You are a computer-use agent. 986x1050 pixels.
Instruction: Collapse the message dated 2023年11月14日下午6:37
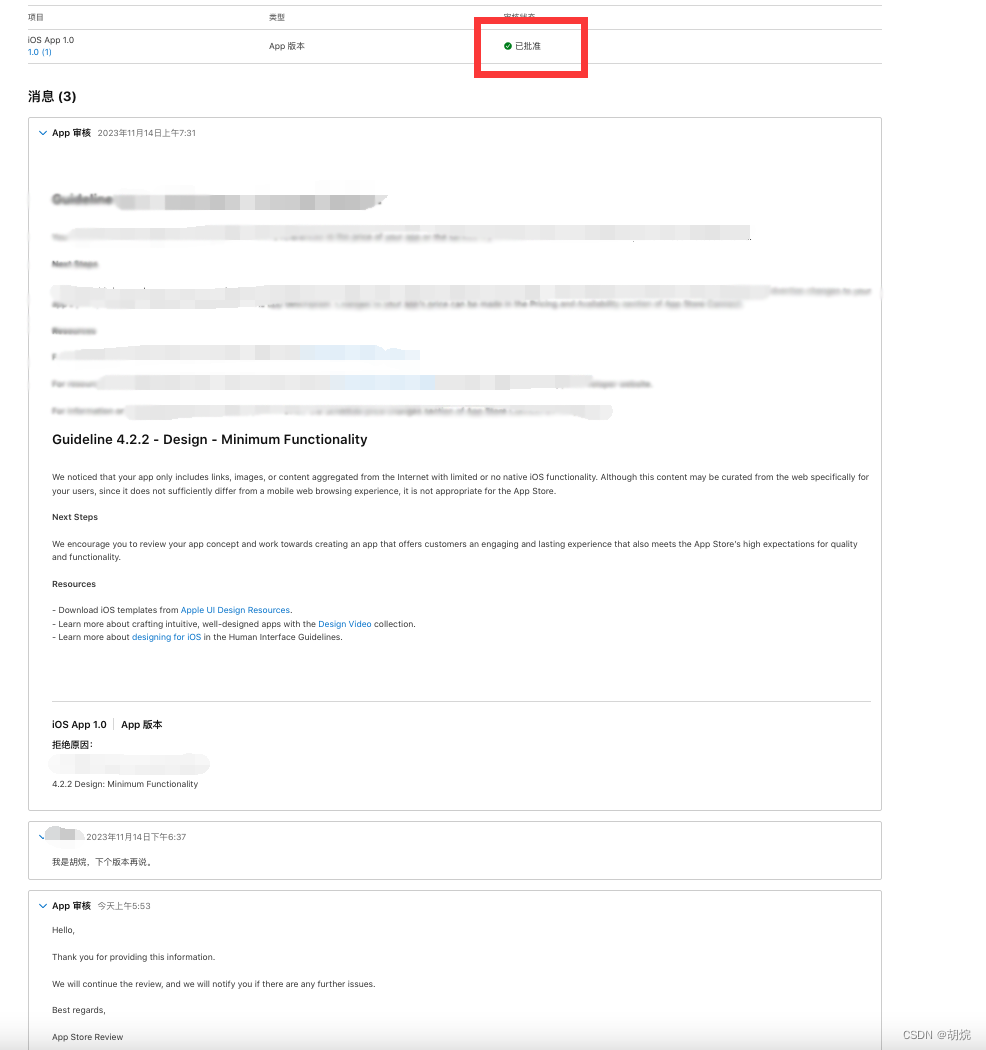[42, 837]
